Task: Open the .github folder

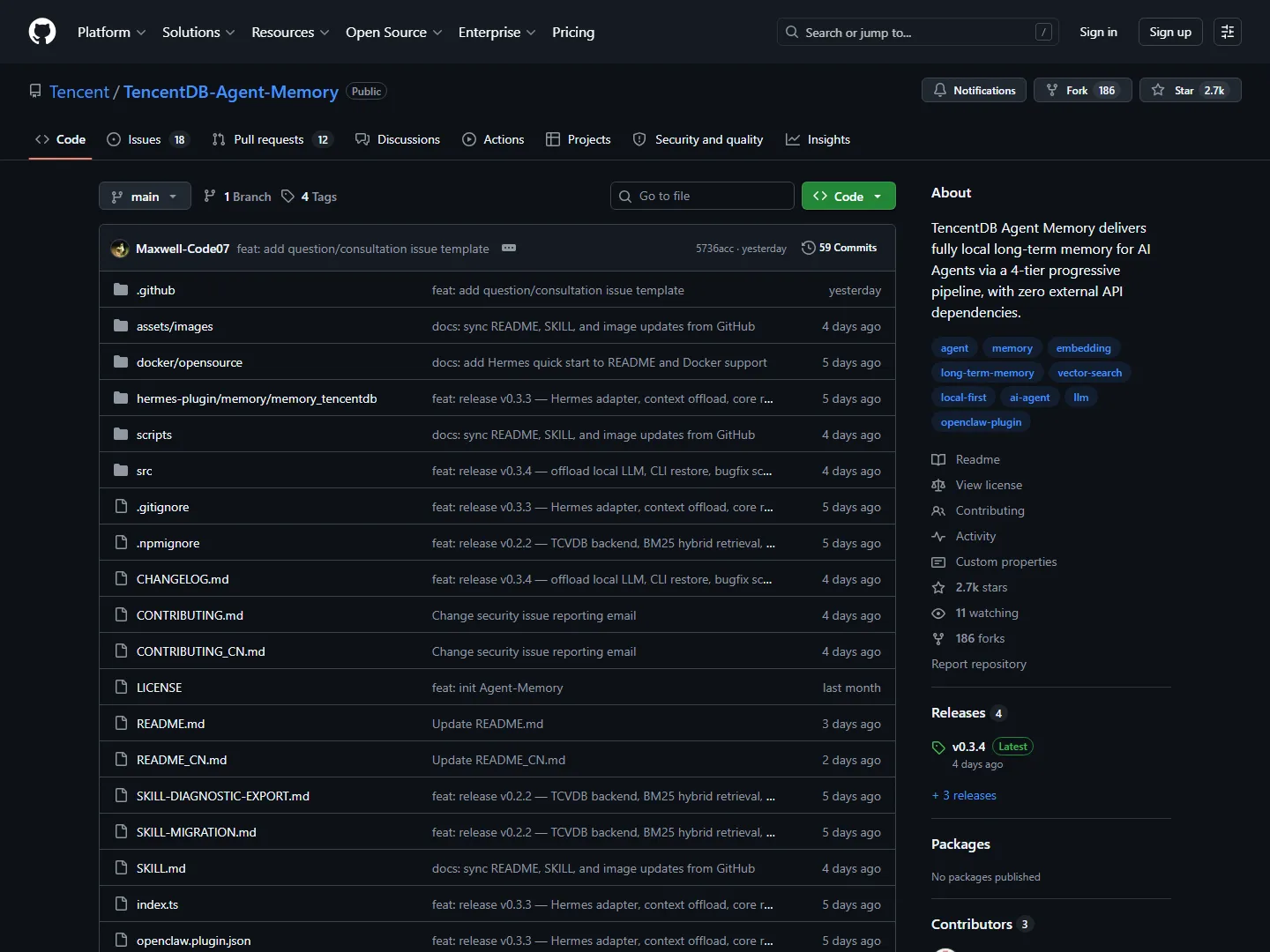Action: (155, 290)
